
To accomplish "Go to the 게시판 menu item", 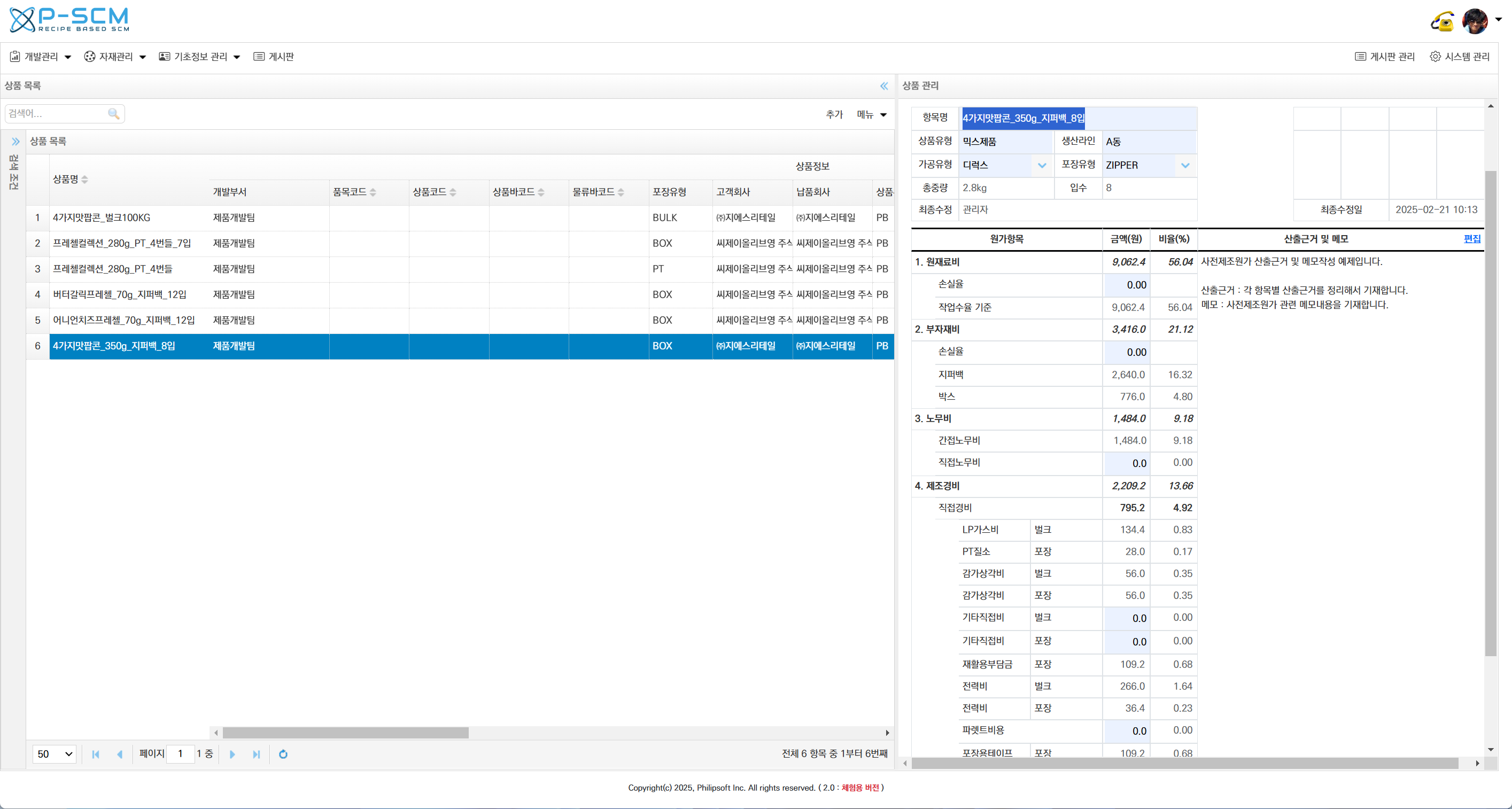I will tap(274, 57).
